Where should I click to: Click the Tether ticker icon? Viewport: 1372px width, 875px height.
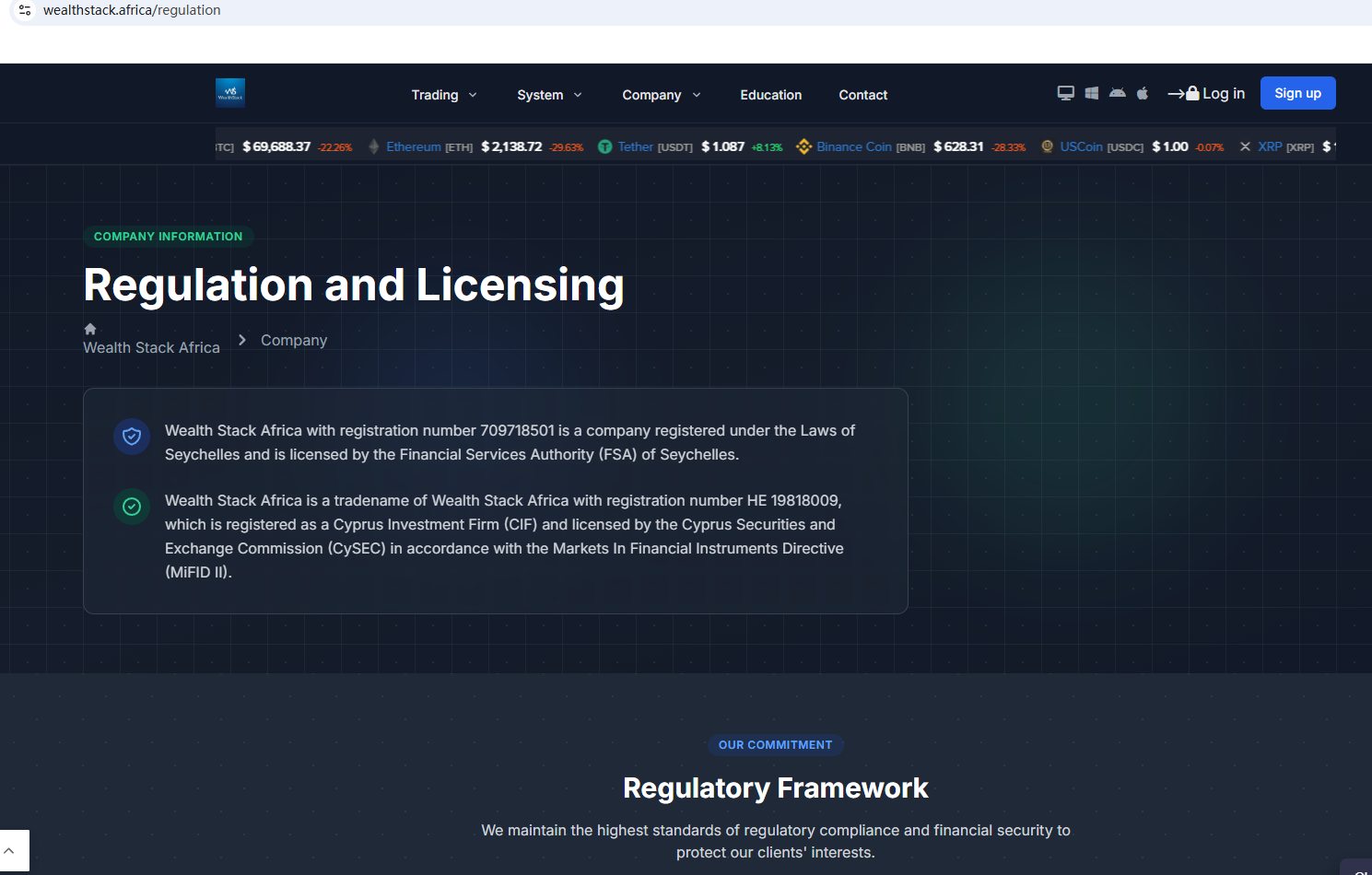(x=604, y=146)
